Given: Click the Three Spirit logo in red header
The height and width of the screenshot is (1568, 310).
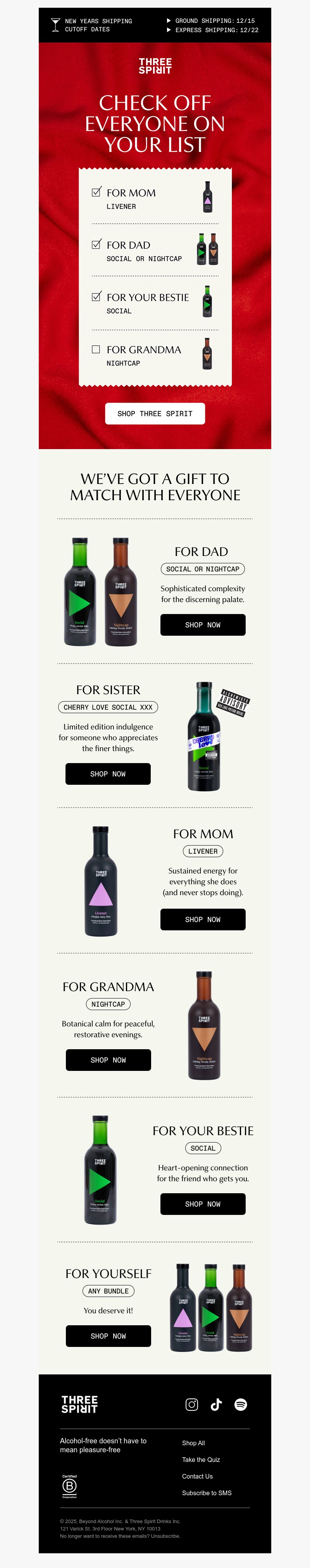Looking at the screenshot, I should tap(155, 66).
